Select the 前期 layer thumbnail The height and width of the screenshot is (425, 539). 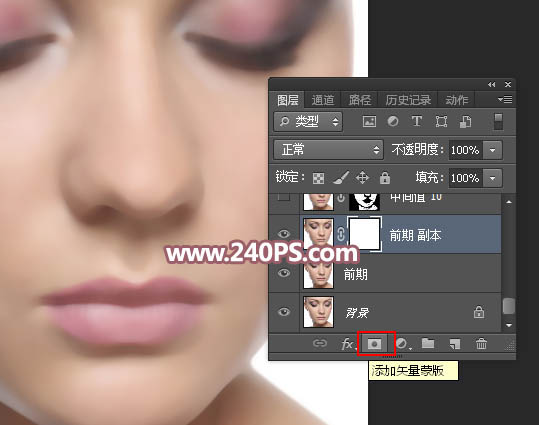318,273
